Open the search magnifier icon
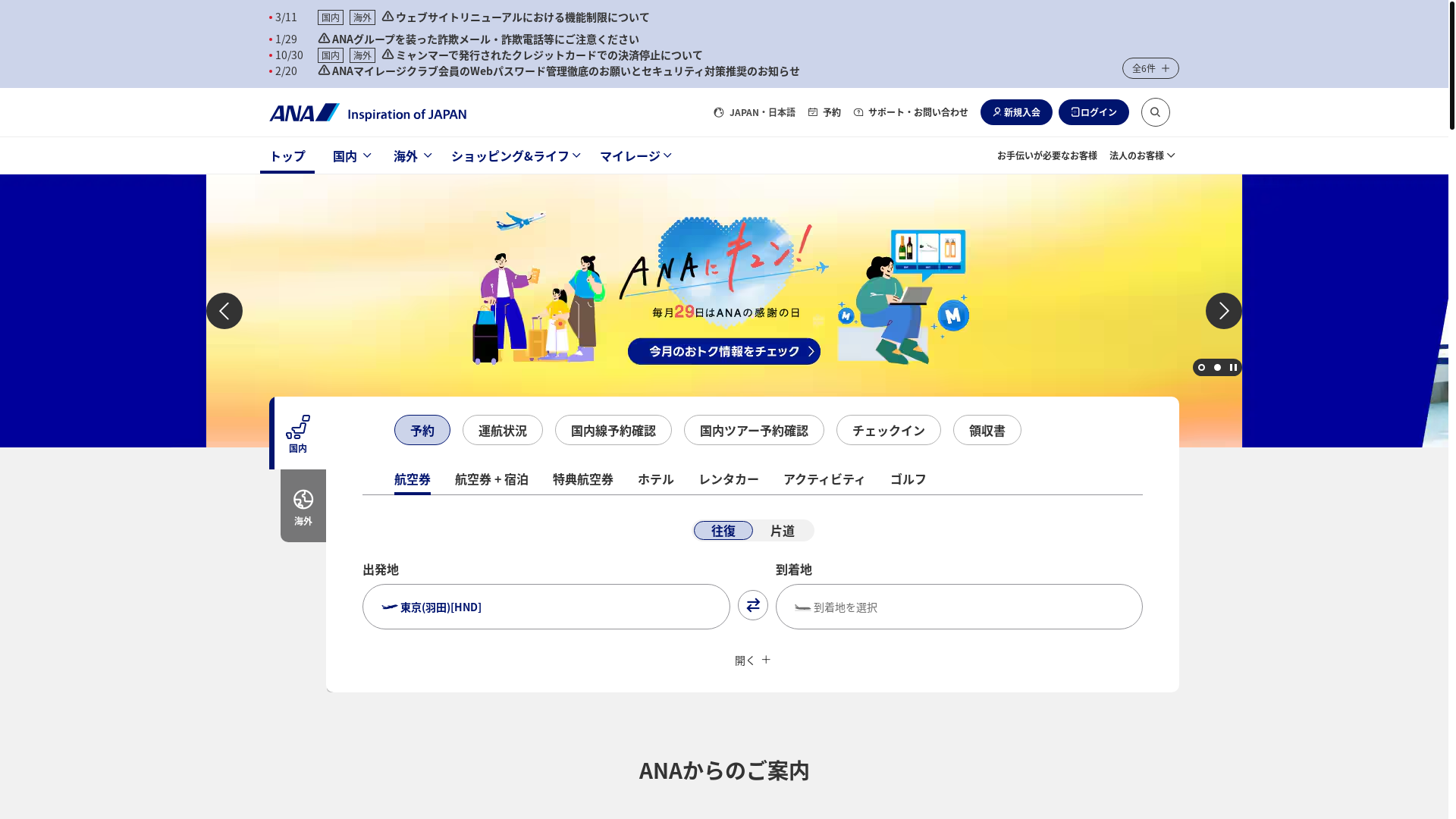The image size is (1456, 819). pyautogui.click(x=1155, y=112)
